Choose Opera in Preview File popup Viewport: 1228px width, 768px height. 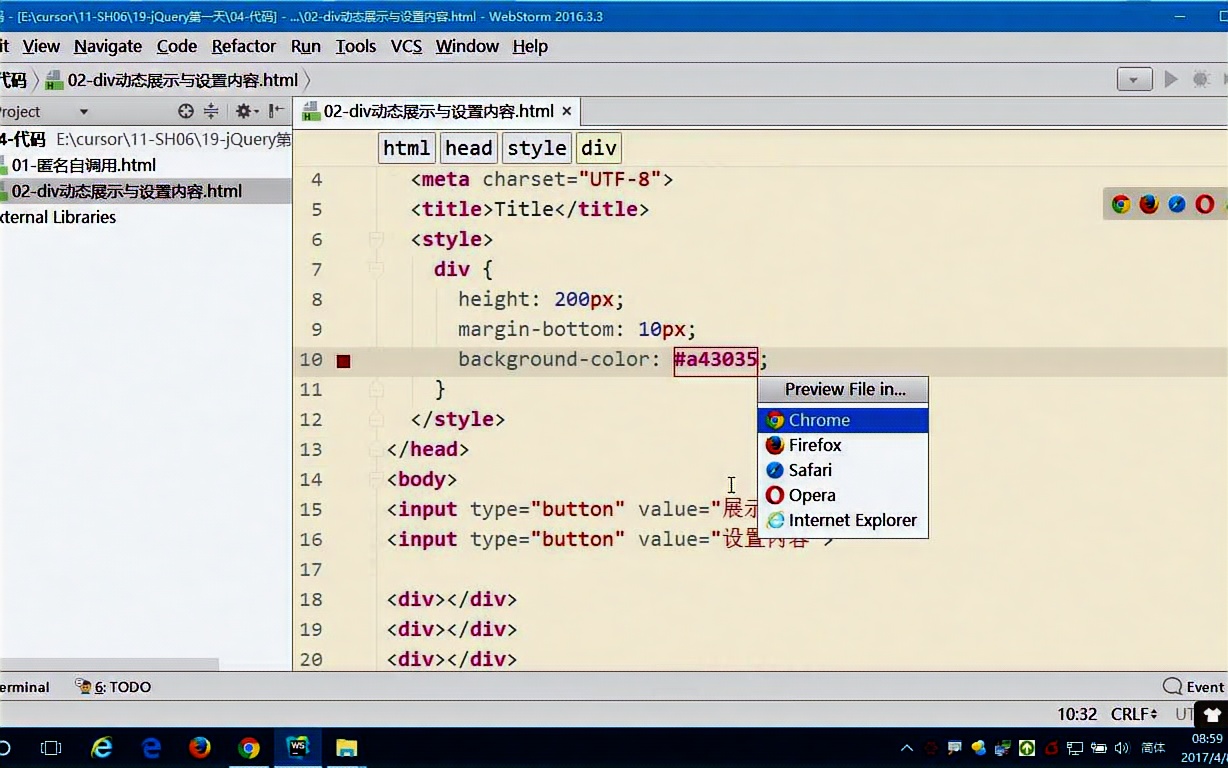point(843,495)
